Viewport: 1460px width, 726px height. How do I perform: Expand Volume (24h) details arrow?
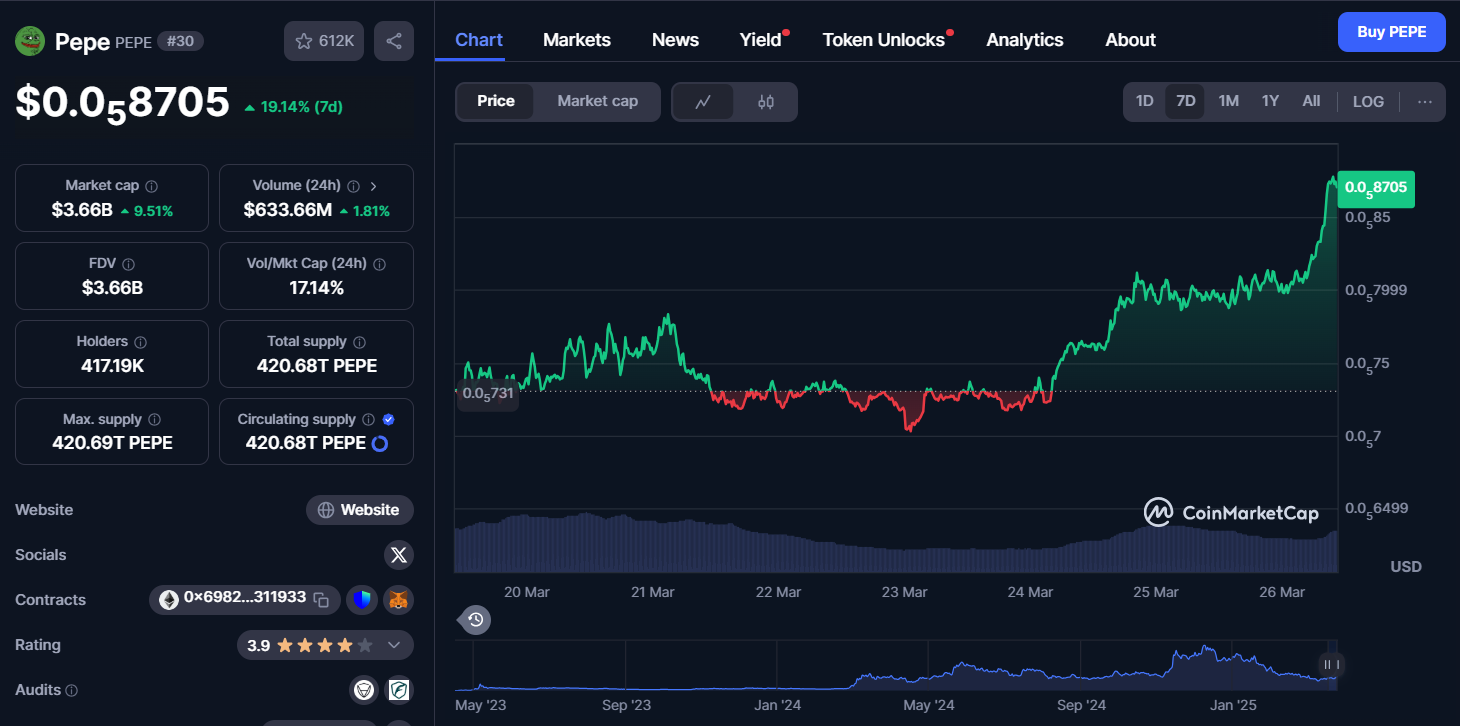(374, 186)
